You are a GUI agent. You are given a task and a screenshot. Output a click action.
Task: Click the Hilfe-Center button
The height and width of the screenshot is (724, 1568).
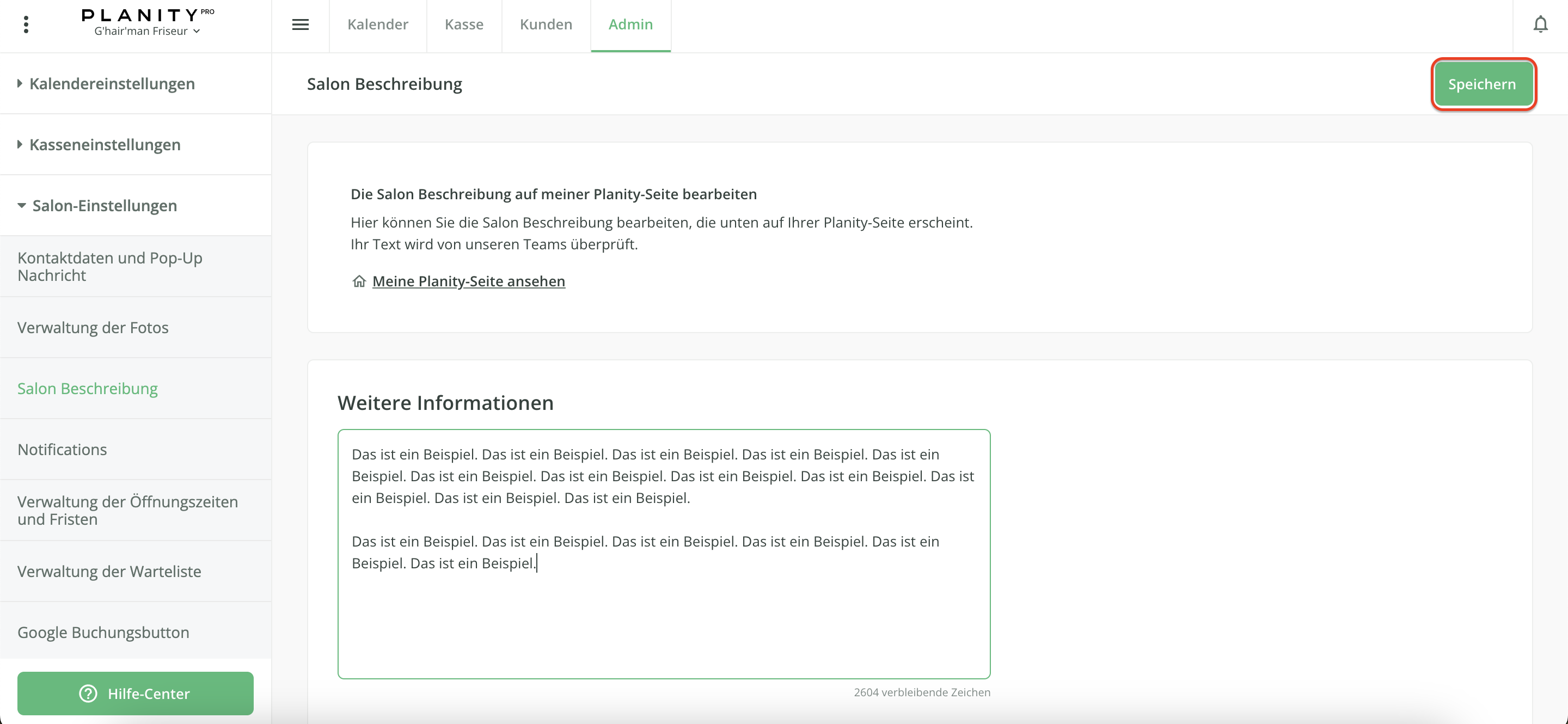click(x=148, y=693)
